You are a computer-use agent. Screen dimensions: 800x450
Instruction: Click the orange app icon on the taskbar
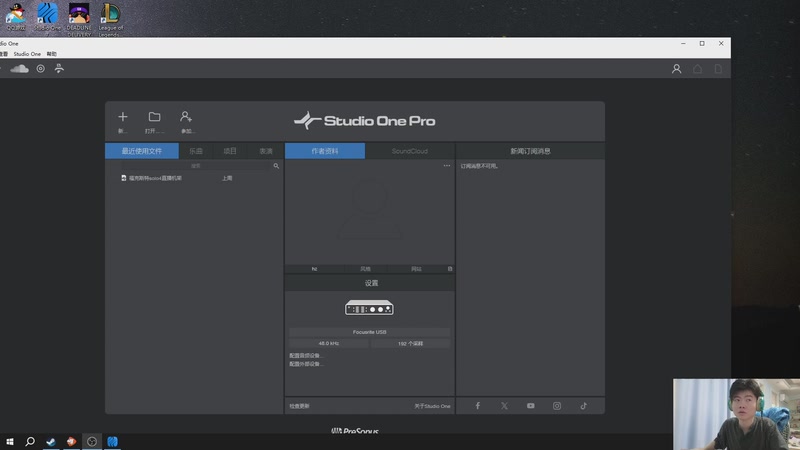(x=71, y=441)
